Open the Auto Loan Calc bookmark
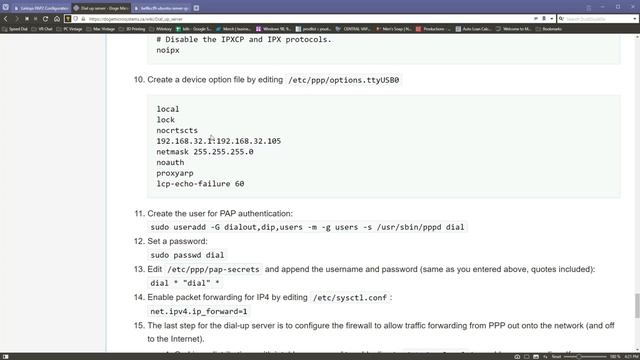640x360 pixels. coord(473,29)
